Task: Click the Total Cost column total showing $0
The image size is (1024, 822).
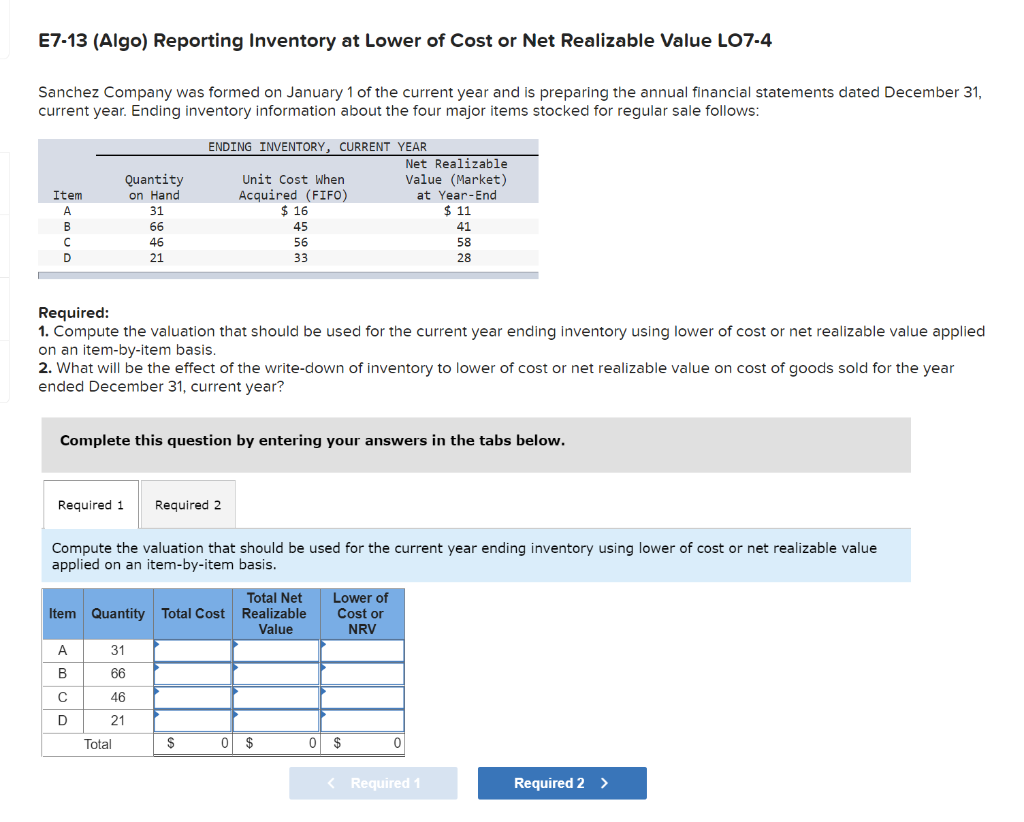Action: tap(193, 744)
